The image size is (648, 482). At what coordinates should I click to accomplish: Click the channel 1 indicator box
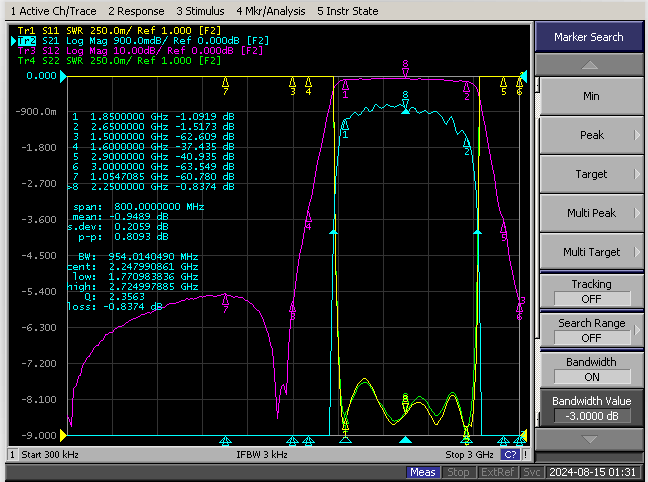point(12,455)
